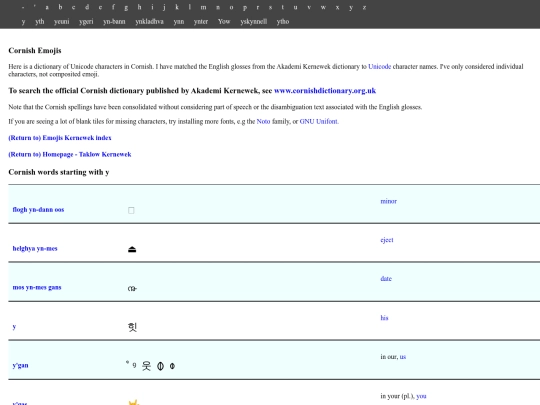The width and height of the screenshot is (540, 405).
Task: Click the 'eject' gloss link
Action: (x=387, y=240)
